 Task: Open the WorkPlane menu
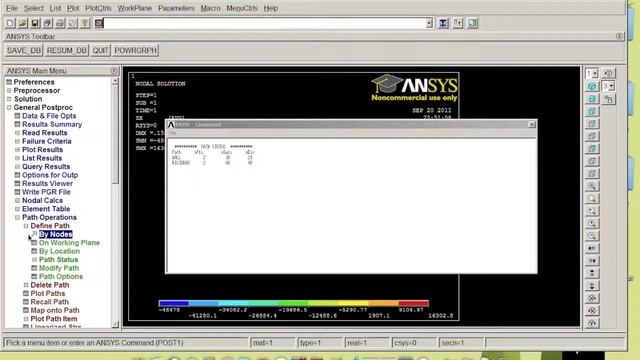tap(135, 8)
